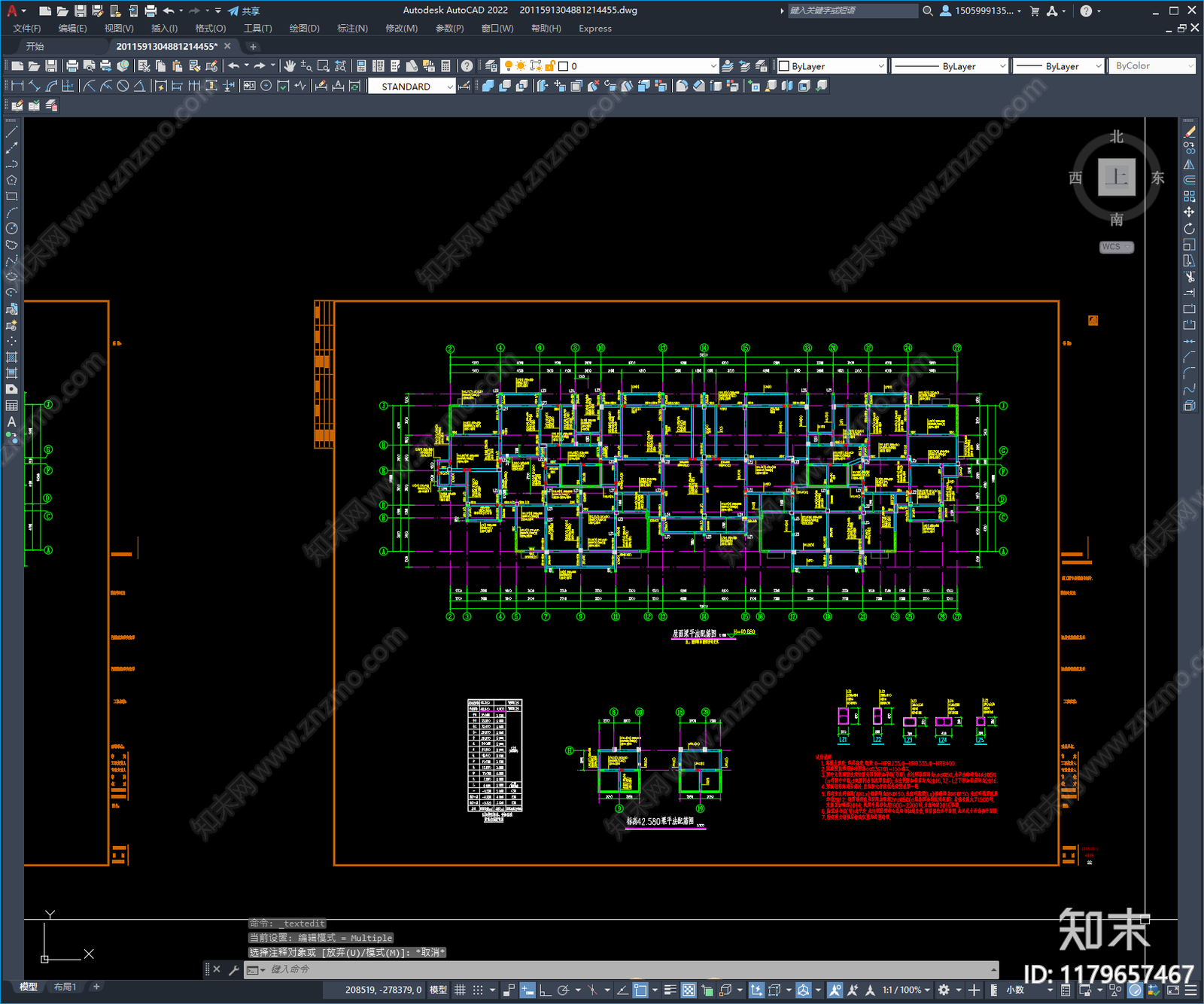Click the Angular dimension tool
Viewport: 1204px width, 1004px height.
pos(139,86)
